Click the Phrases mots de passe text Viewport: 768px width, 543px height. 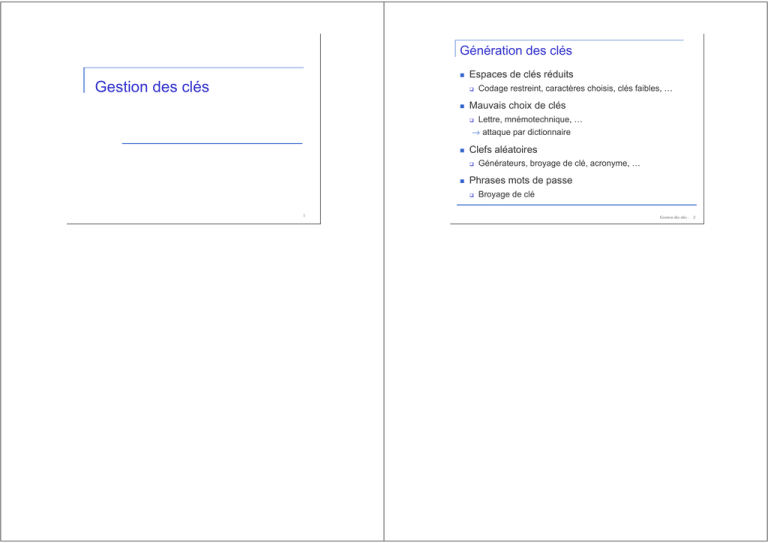pyautogui.click(x=520, y=181)
